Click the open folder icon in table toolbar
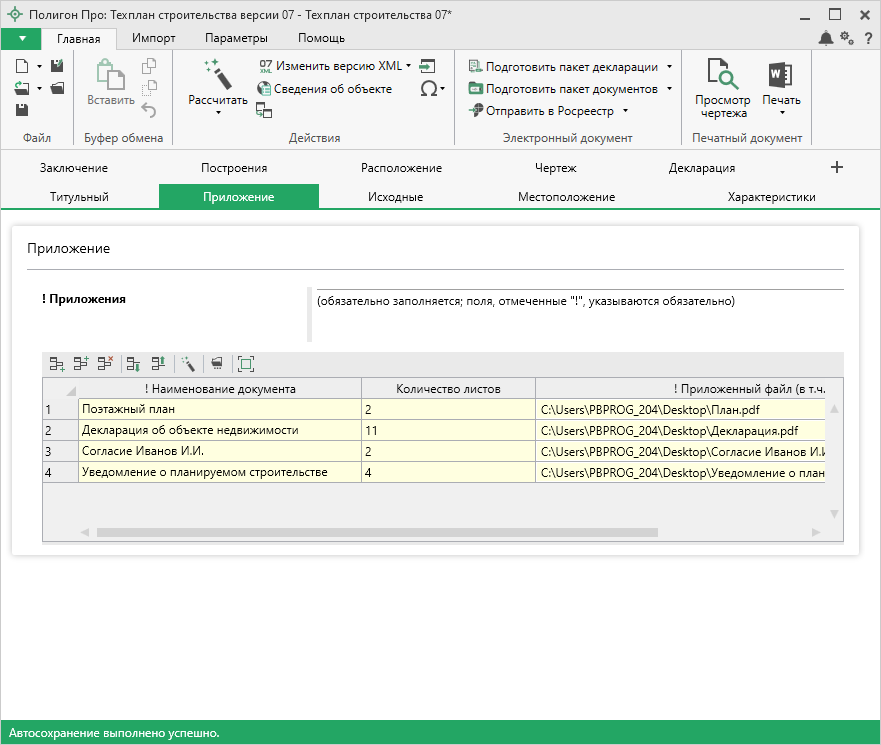This screenshot has width=881, height=745. click(216, 364)
